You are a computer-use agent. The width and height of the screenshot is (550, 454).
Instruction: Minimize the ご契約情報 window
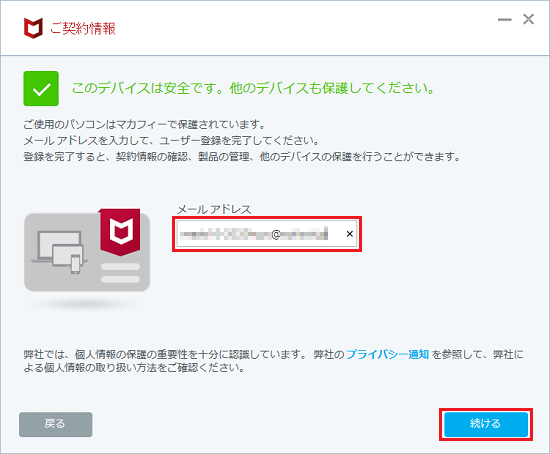(504, 20)
